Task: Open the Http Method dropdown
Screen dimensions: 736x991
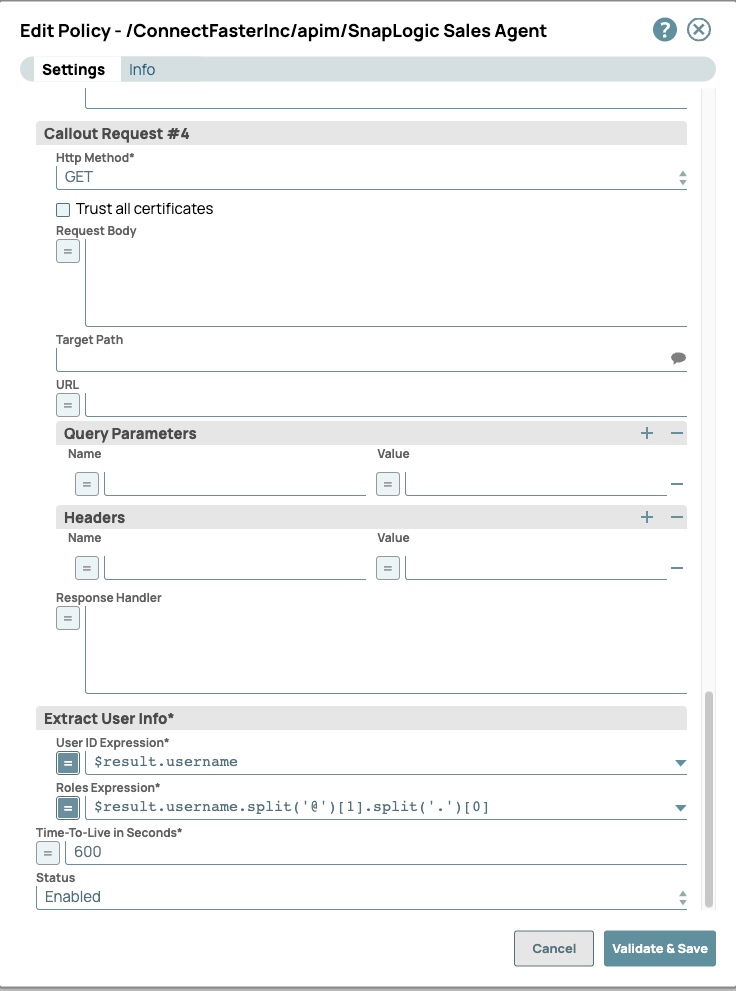Action: (370, 177)
